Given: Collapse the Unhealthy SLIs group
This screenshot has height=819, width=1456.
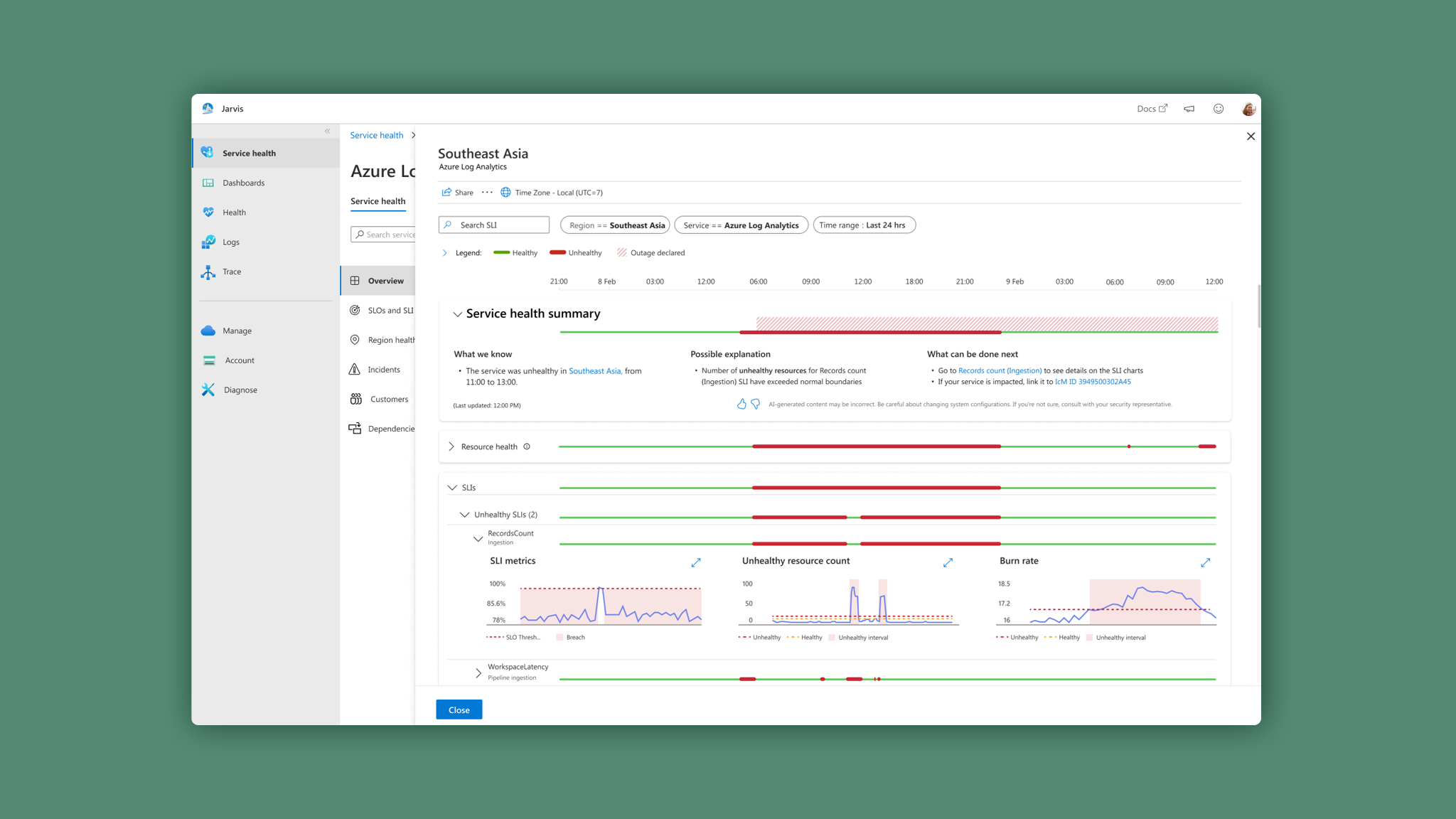Looking at the screenshot, I should point(464,515).
